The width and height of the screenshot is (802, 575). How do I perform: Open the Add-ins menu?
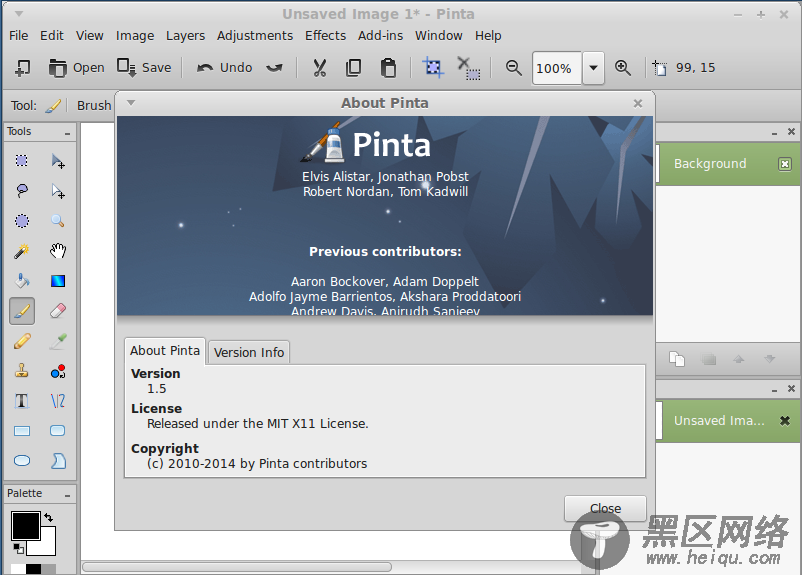(380, 36)
